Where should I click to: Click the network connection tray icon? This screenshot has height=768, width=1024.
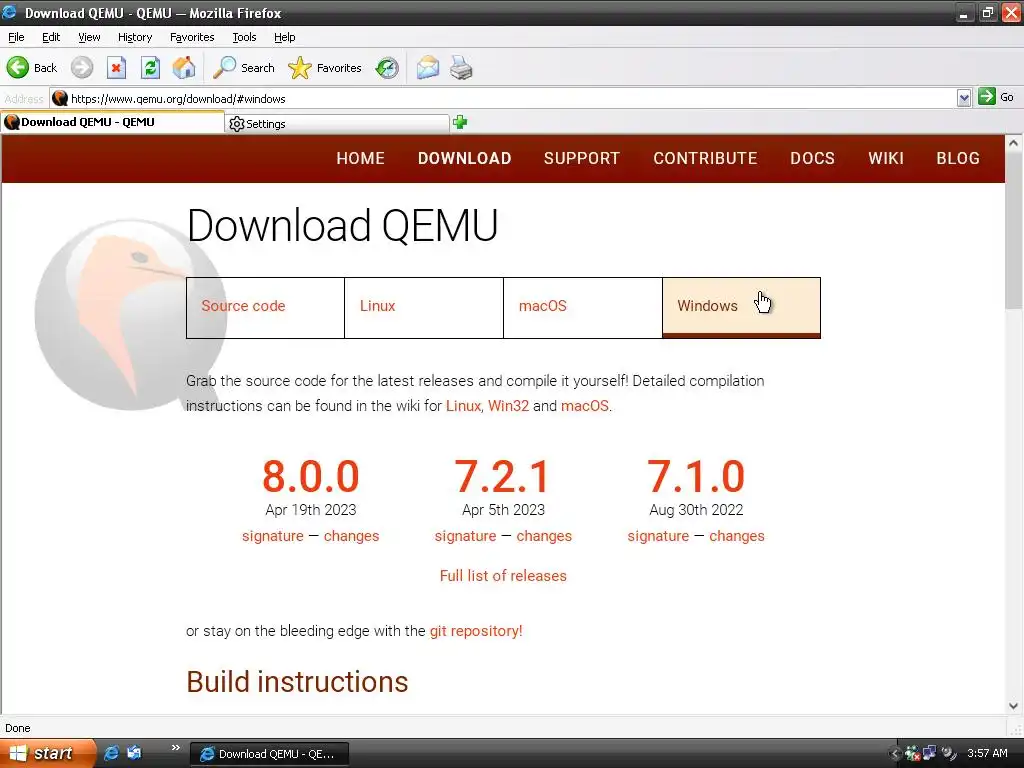929,754
